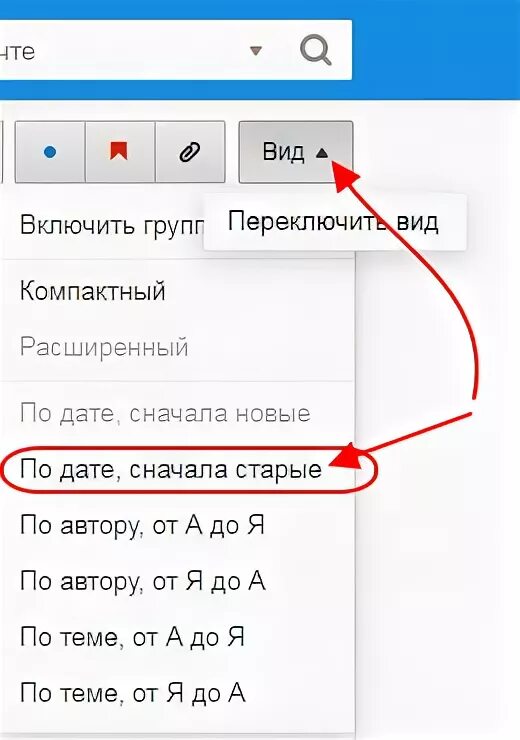The height and width of the screenshot is (740, 520).
Task: Open the search field dropdown arrow
Action: point(255,50)
